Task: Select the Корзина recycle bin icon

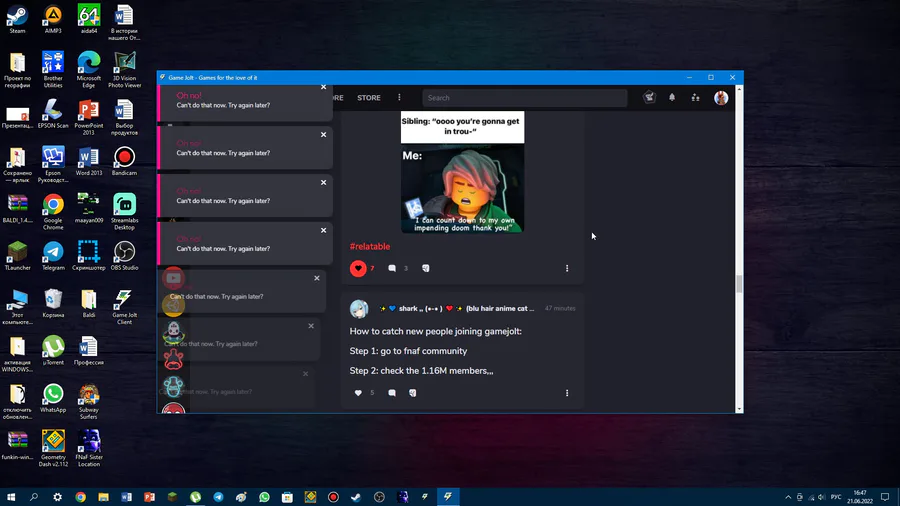Action: [x=53, y=304]
